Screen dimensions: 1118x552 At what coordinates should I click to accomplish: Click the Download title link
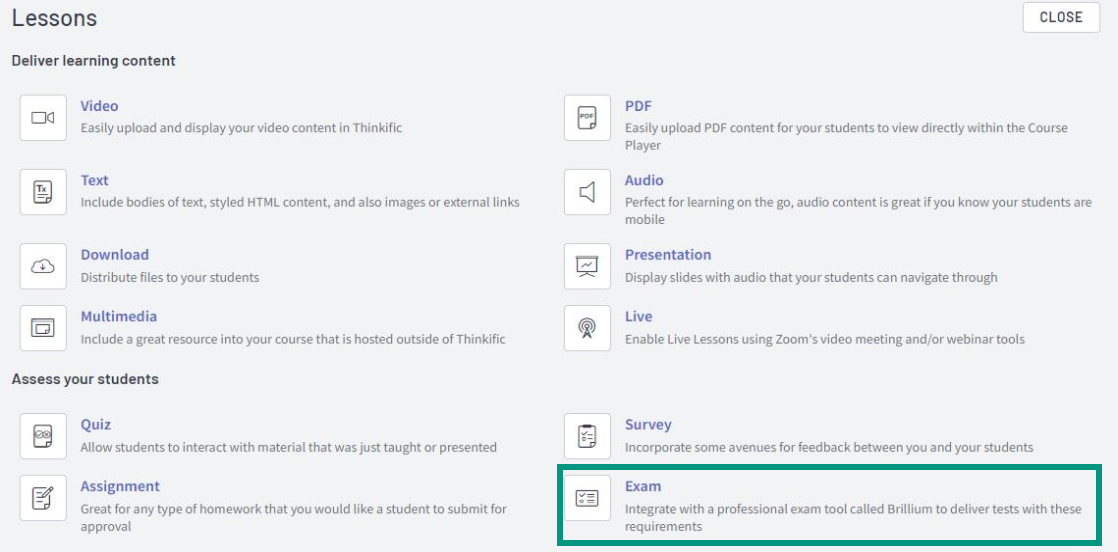pyautogui.click(x=115, y=255)
